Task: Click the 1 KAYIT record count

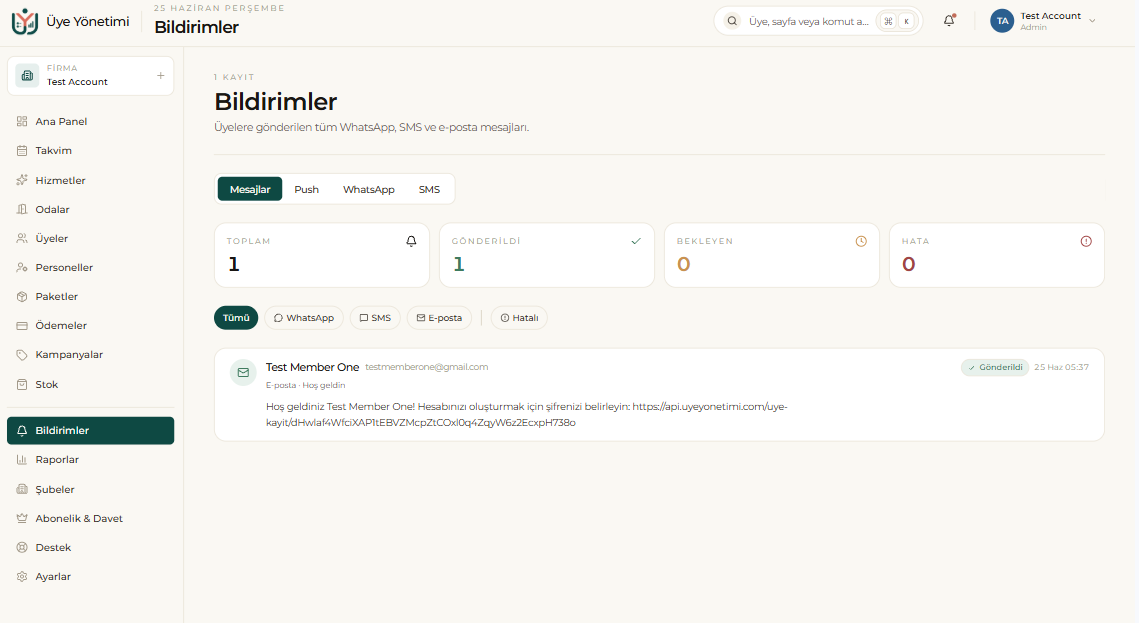Action: (x=234, y=77)
